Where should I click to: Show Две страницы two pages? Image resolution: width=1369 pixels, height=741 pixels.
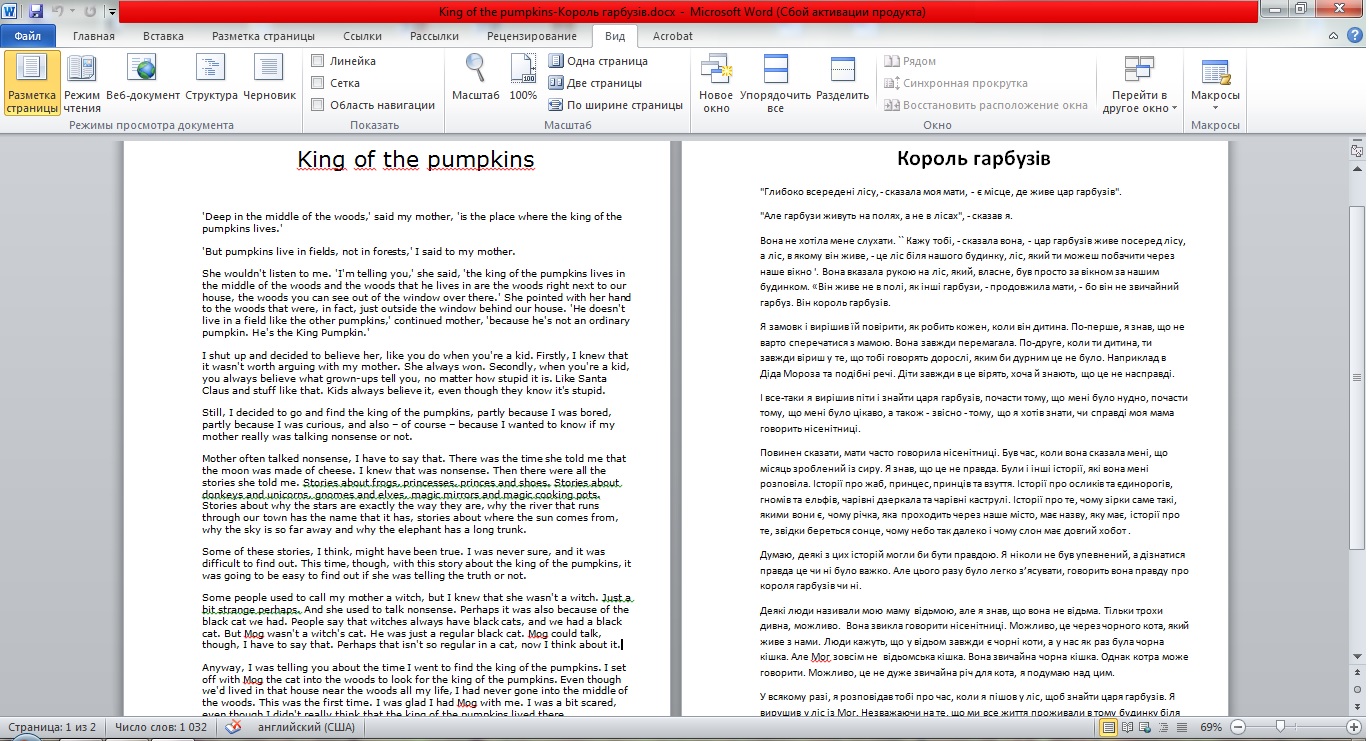coord(595,83)
